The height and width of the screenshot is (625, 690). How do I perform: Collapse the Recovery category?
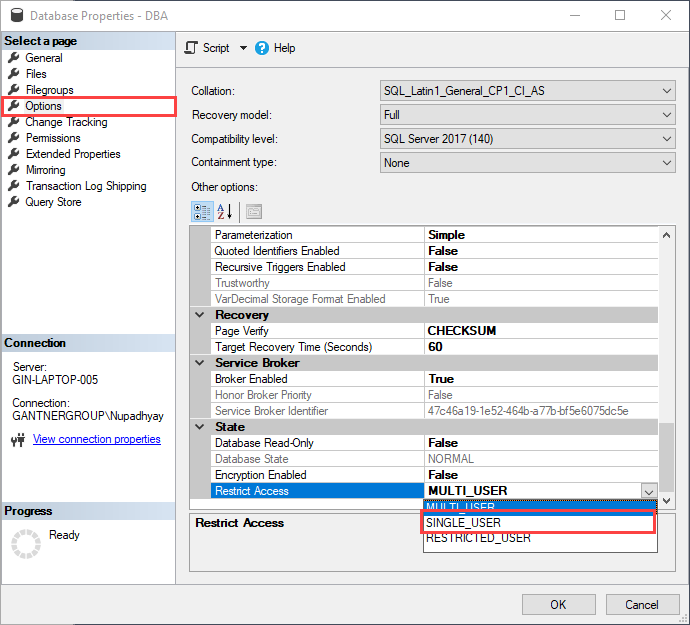(x=200, y=315)
